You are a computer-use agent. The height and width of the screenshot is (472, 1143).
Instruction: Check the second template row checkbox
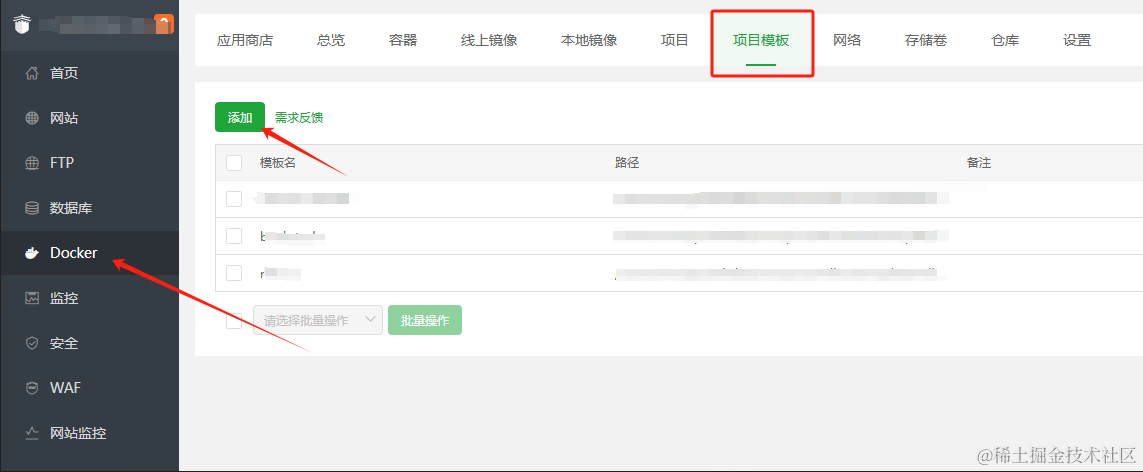coord(234,236)
